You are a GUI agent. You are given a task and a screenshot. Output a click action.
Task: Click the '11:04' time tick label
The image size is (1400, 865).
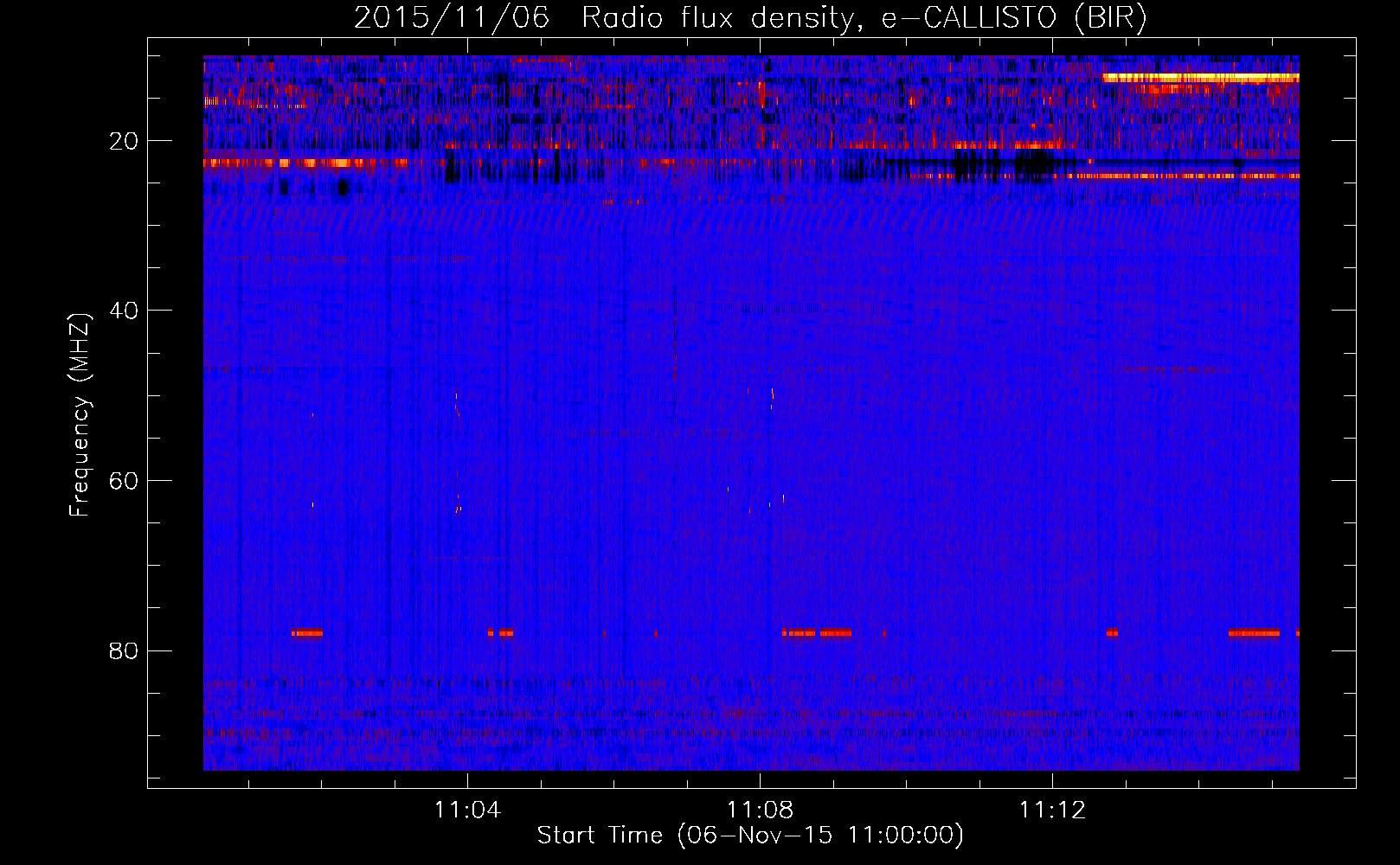(467, 811)
